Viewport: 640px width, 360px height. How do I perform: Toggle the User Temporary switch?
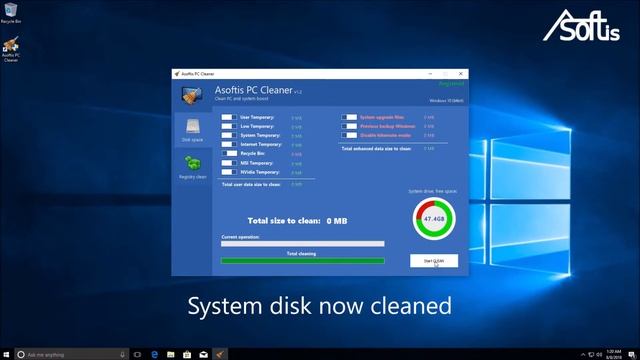(x=229, y=117)
